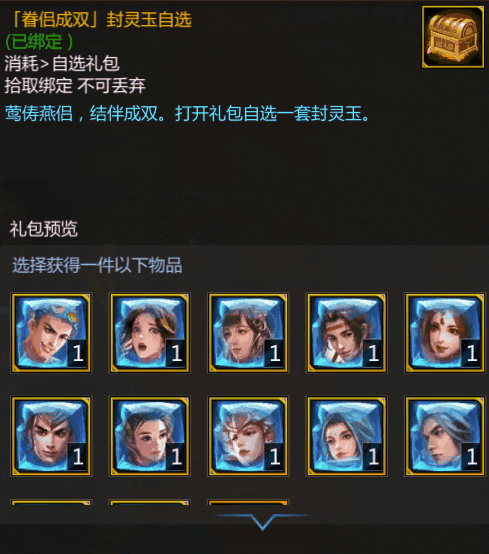
Task: Click the green 已绑定 status text
Action: 39,42
